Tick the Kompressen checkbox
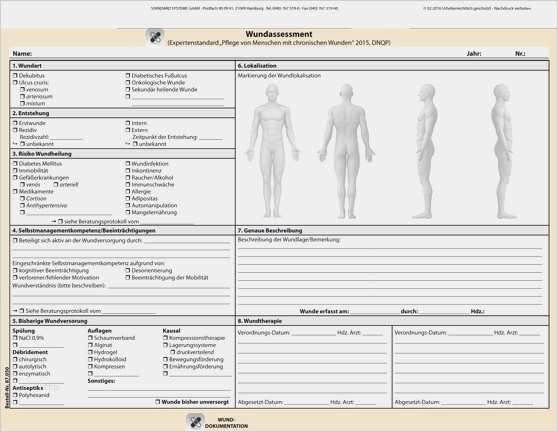Screen dimensions: 558x432 coord(90,367)
